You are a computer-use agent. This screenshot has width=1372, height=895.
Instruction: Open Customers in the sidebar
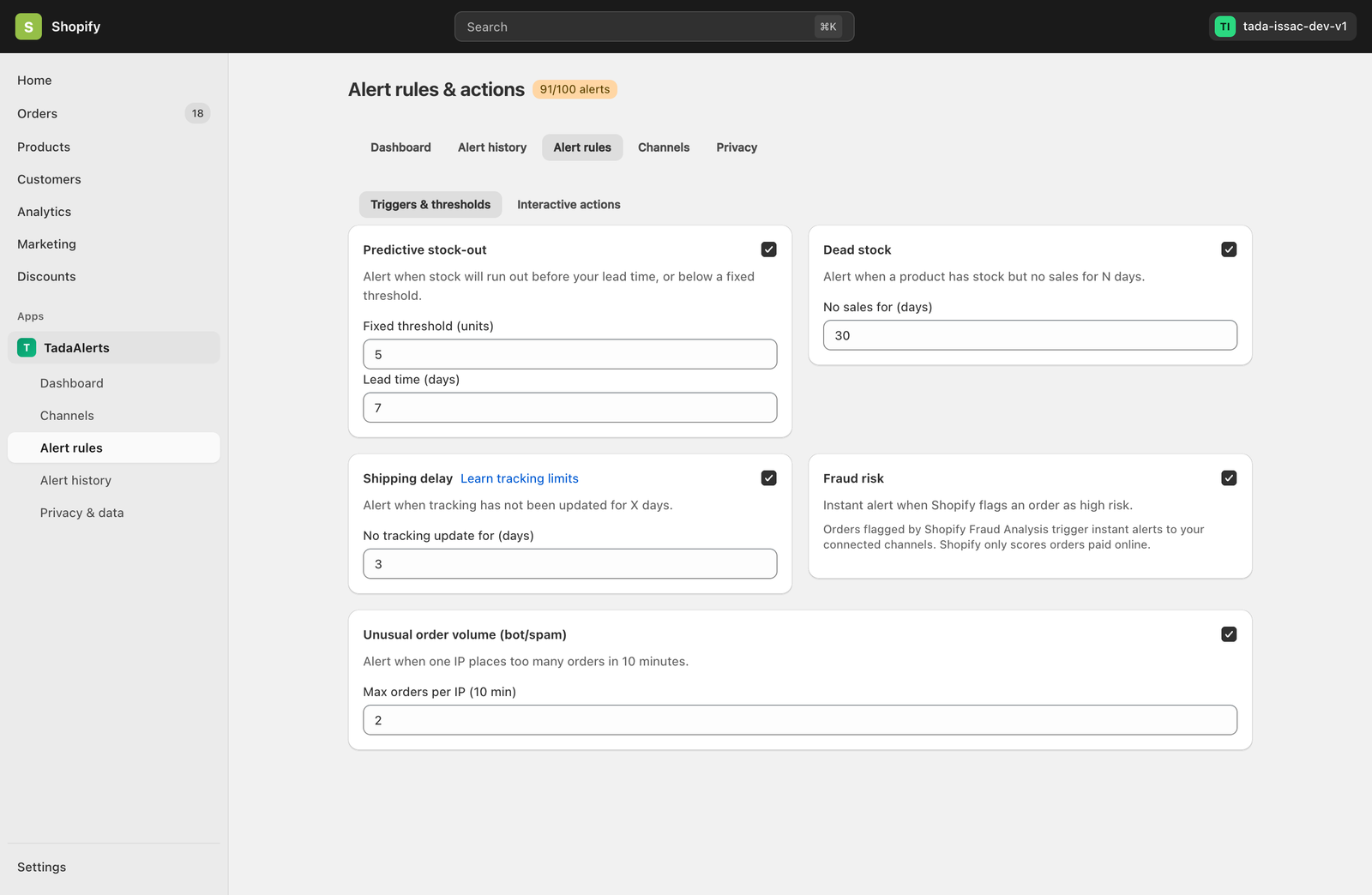pos(113,179)
